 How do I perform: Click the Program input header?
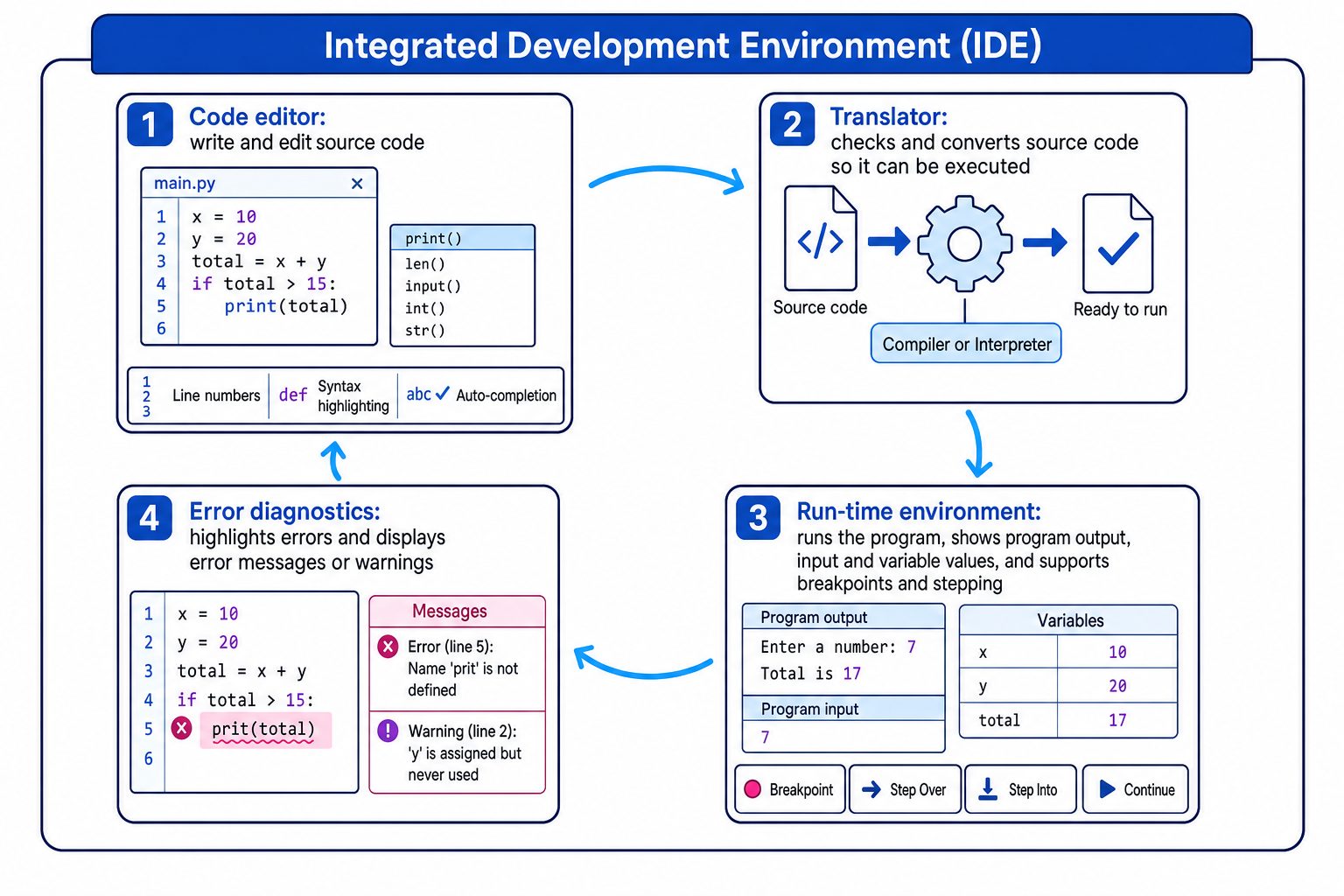[843, 709]
